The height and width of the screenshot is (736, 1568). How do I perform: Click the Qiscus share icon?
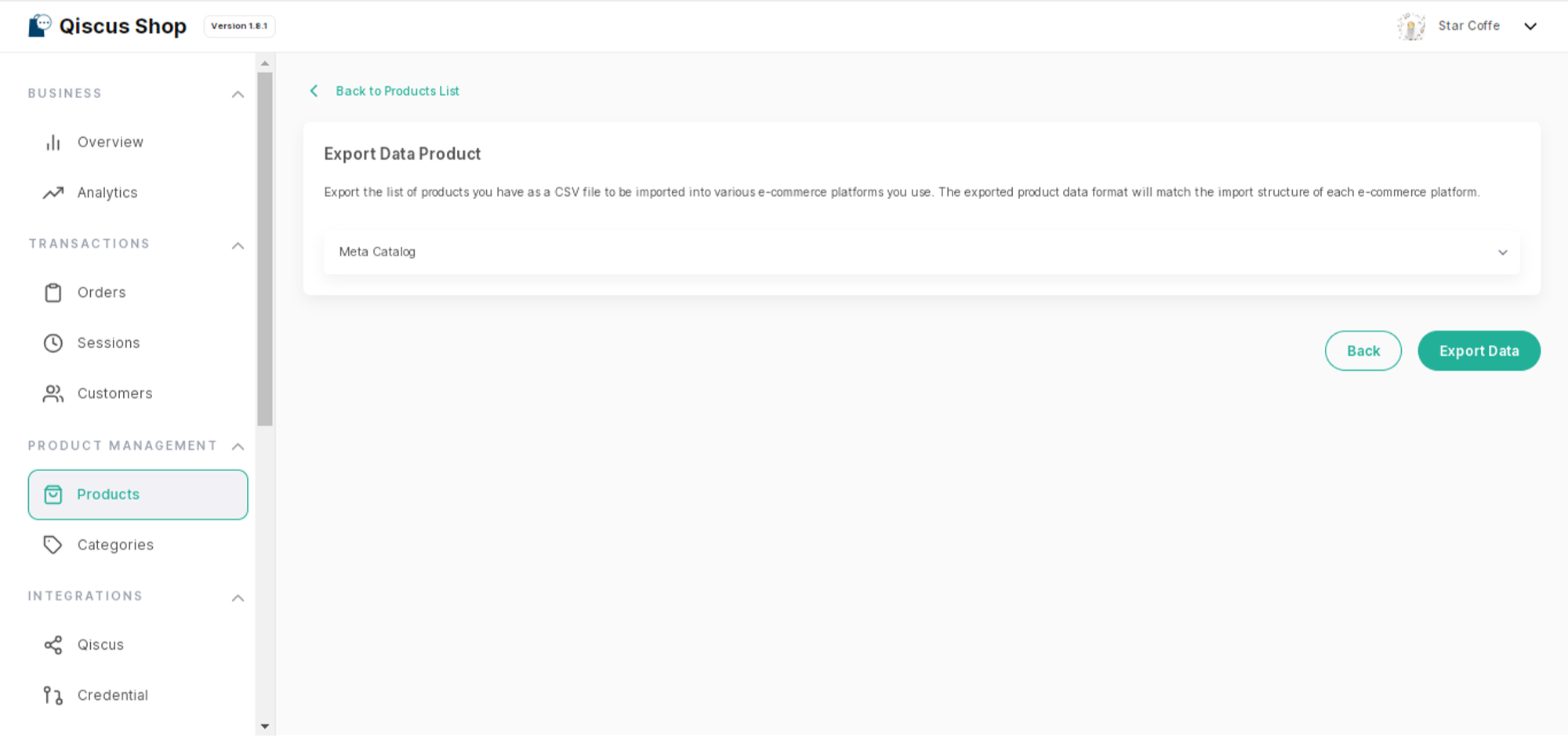coord(53,645)
